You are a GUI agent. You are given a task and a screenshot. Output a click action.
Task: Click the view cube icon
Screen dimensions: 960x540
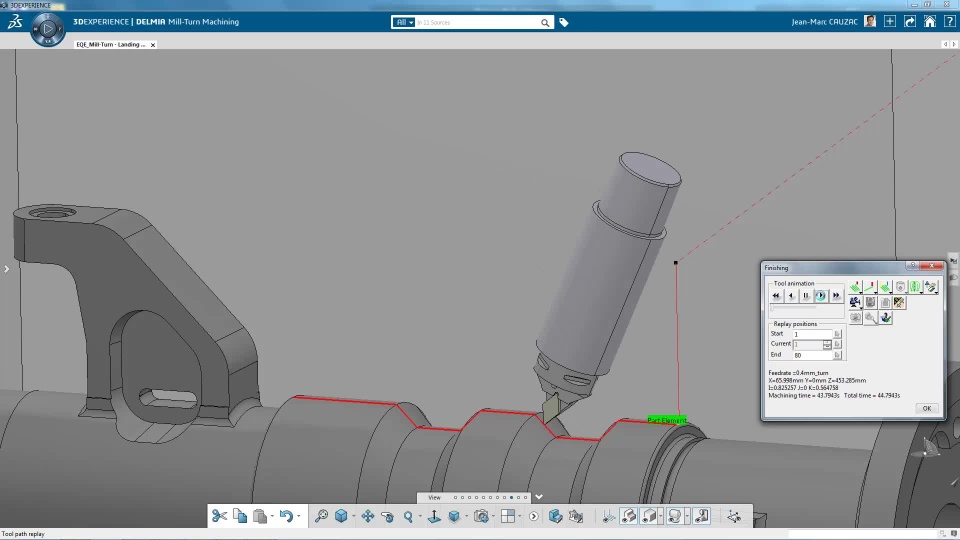(x=341, y=516)
